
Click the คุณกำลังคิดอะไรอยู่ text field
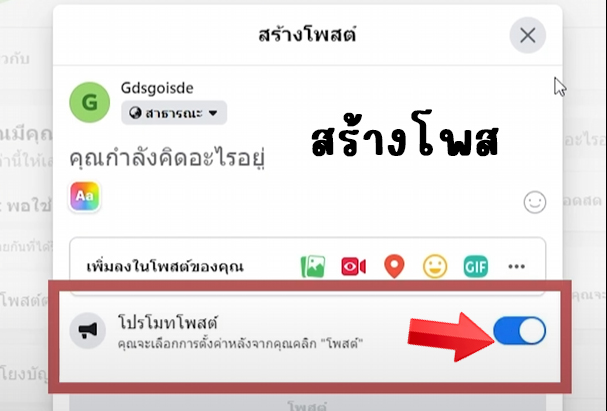167,158
